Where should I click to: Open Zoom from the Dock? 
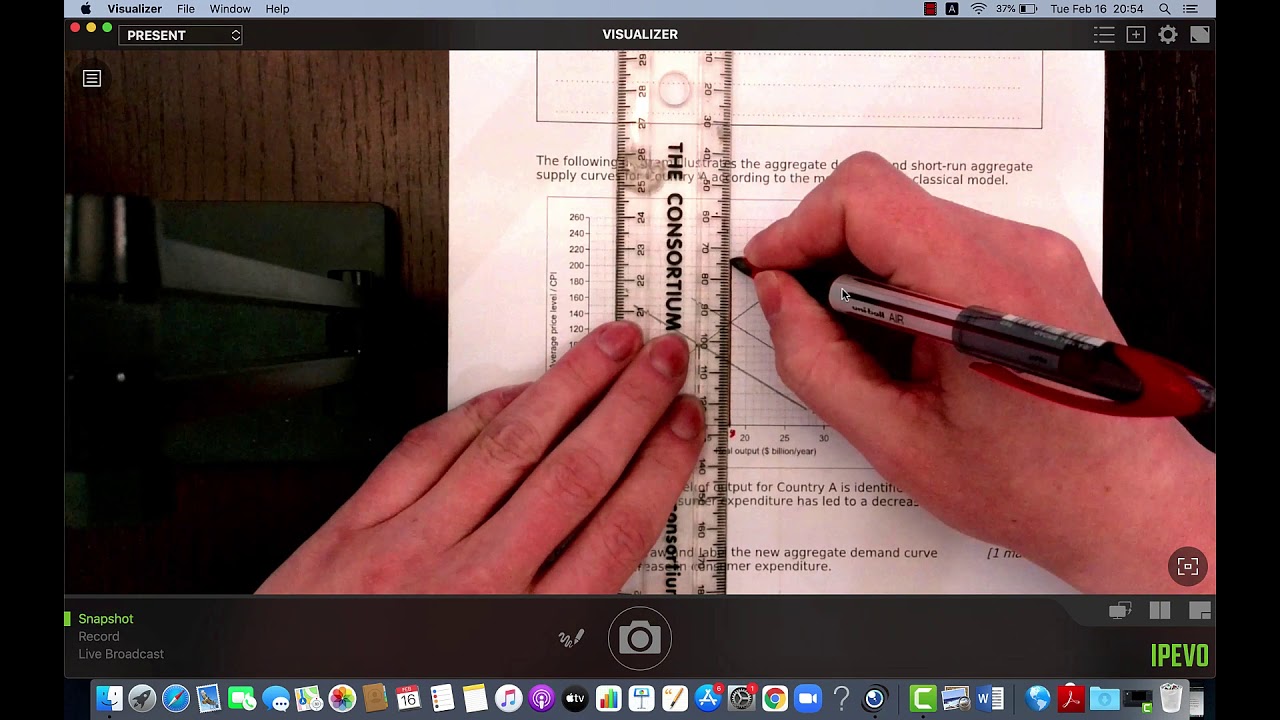pyautogui.click(x=808, y=698)
